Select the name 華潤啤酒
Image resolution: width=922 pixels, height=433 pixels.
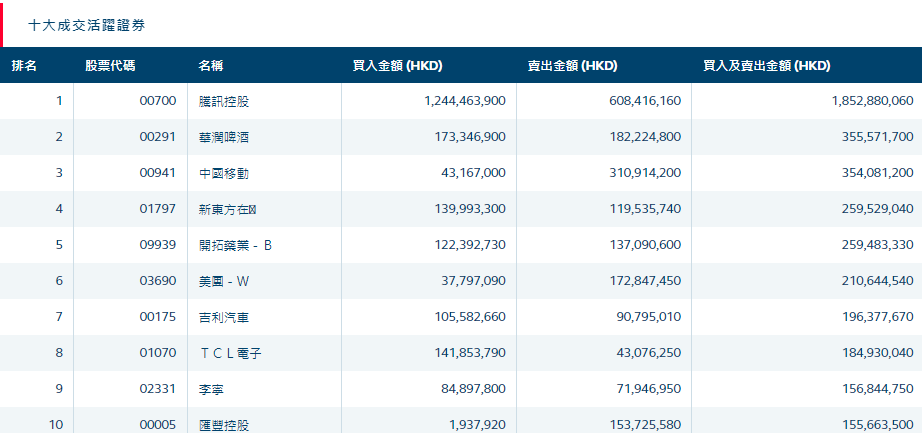[224, 137]
